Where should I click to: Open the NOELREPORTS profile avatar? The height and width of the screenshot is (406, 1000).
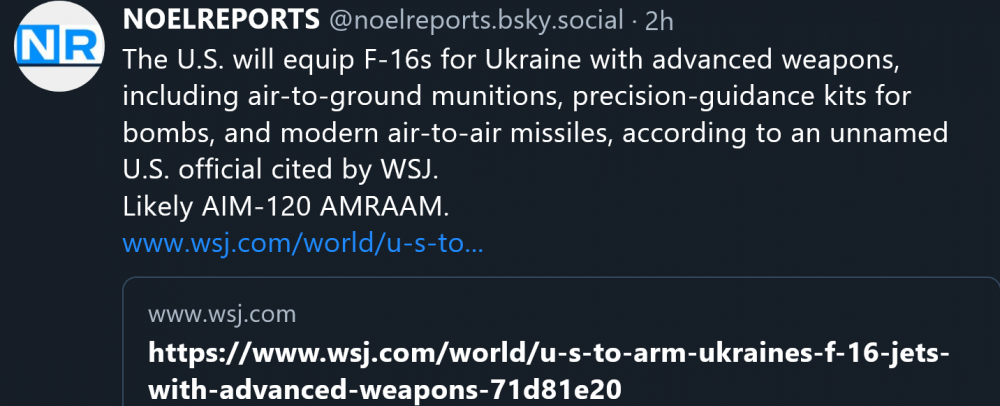pos(59,45)
